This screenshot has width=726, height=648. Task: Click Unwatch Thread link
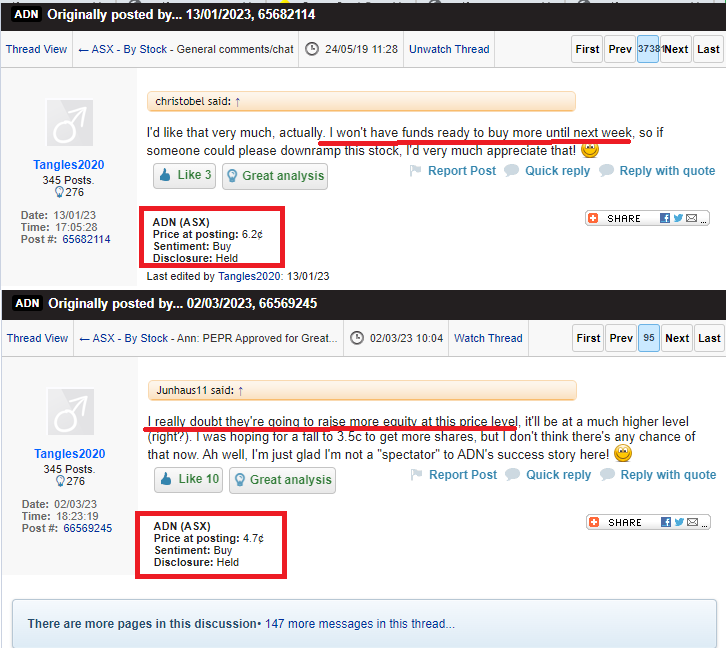(449, 49)
